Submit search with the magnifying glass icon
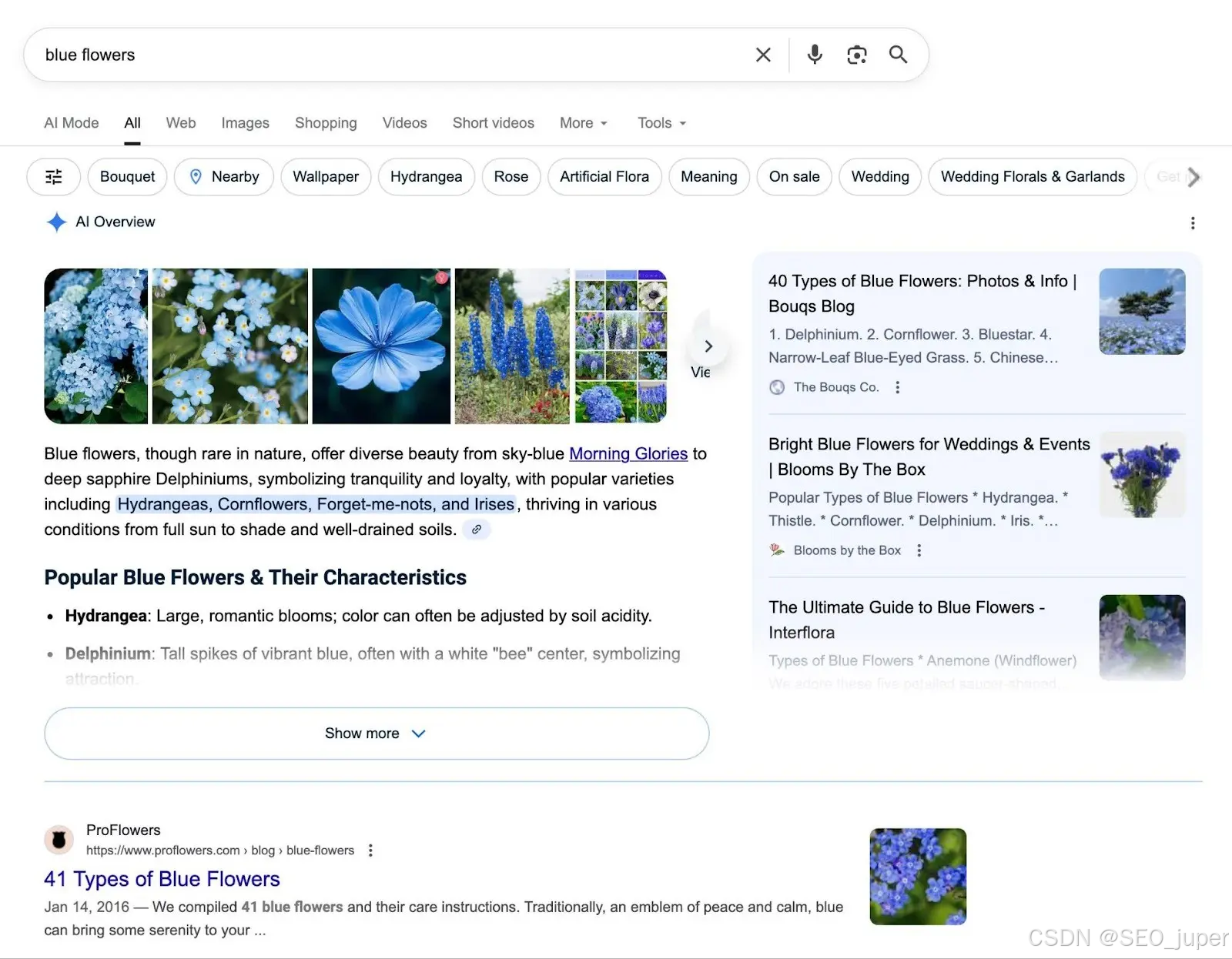The image size is (1232, 959). (x=898, y=55)
